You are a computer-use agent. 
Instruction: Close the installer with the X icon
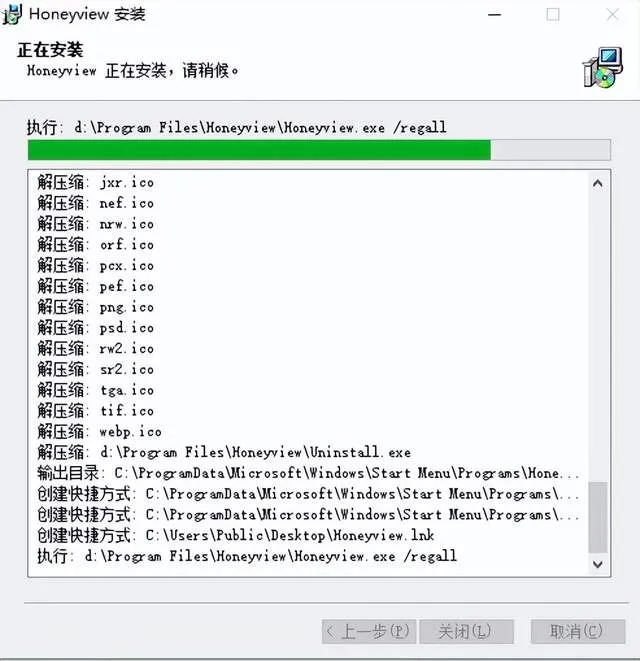click(x=612, y=15)
